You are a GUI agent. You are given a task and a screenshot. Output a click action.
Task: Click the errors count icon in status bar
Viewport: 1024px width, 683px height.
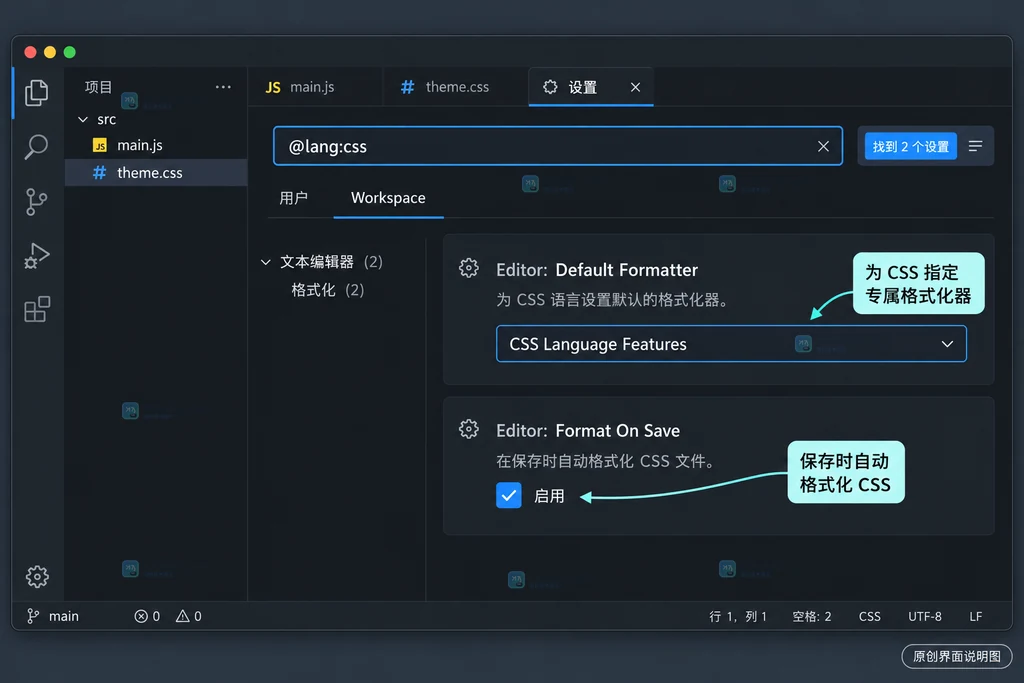click(141, 616)
